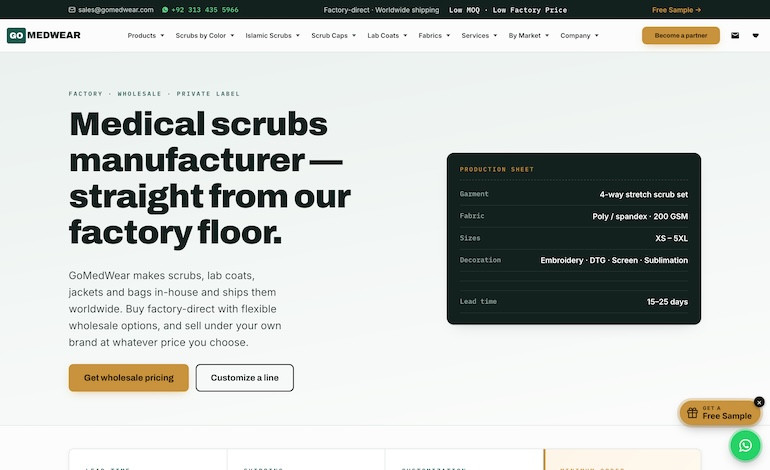The height and width of the screenshot is (470, 770).
Task: Click the 'Garment' row label
Action: 474,194
